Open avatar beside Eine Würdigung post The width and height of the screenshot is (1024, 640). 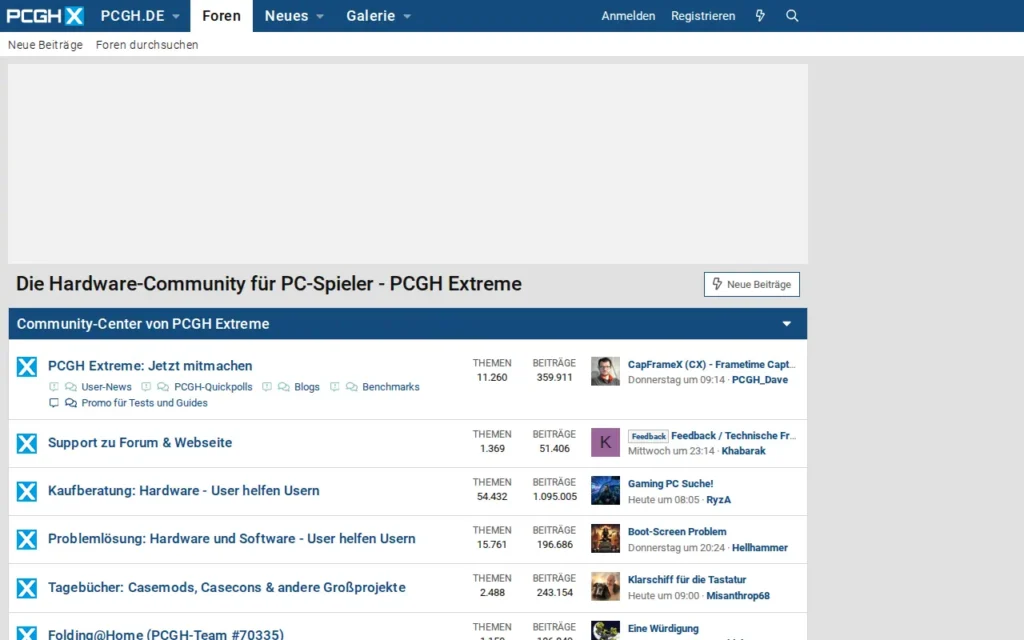click(605, 630)
